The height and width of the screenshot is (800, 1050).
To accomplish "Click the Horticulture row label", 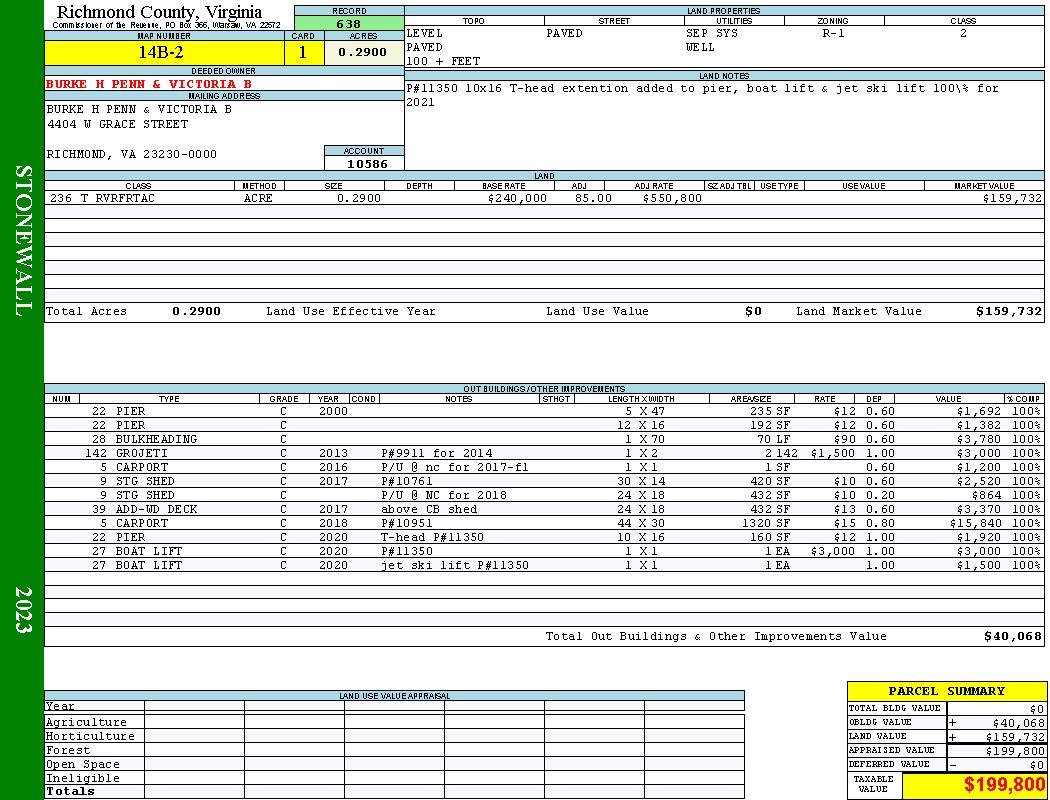I will pyautogui.click(x=90, y=736).
